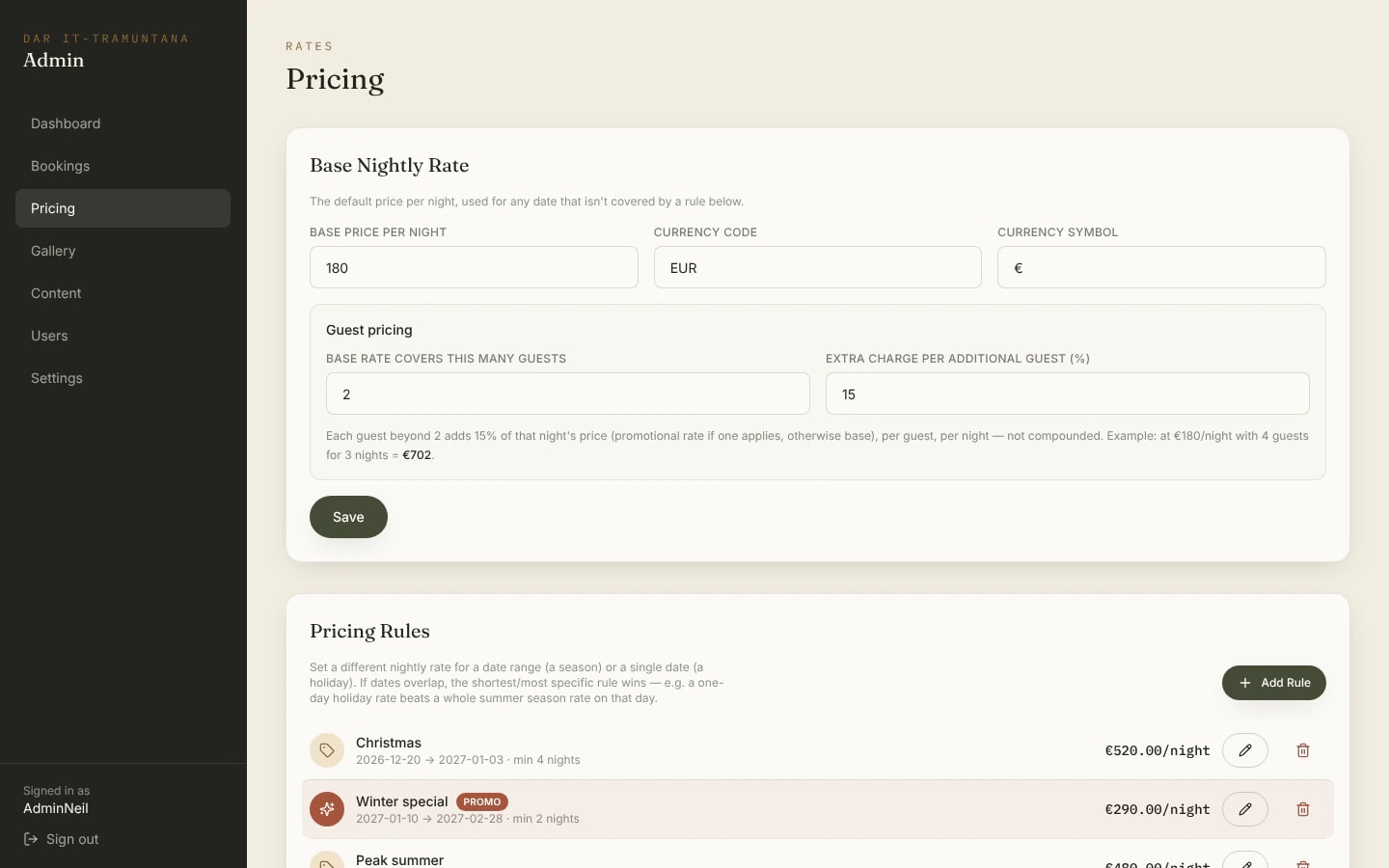Open the Gallery section
1389x868 pixels.
123,251
